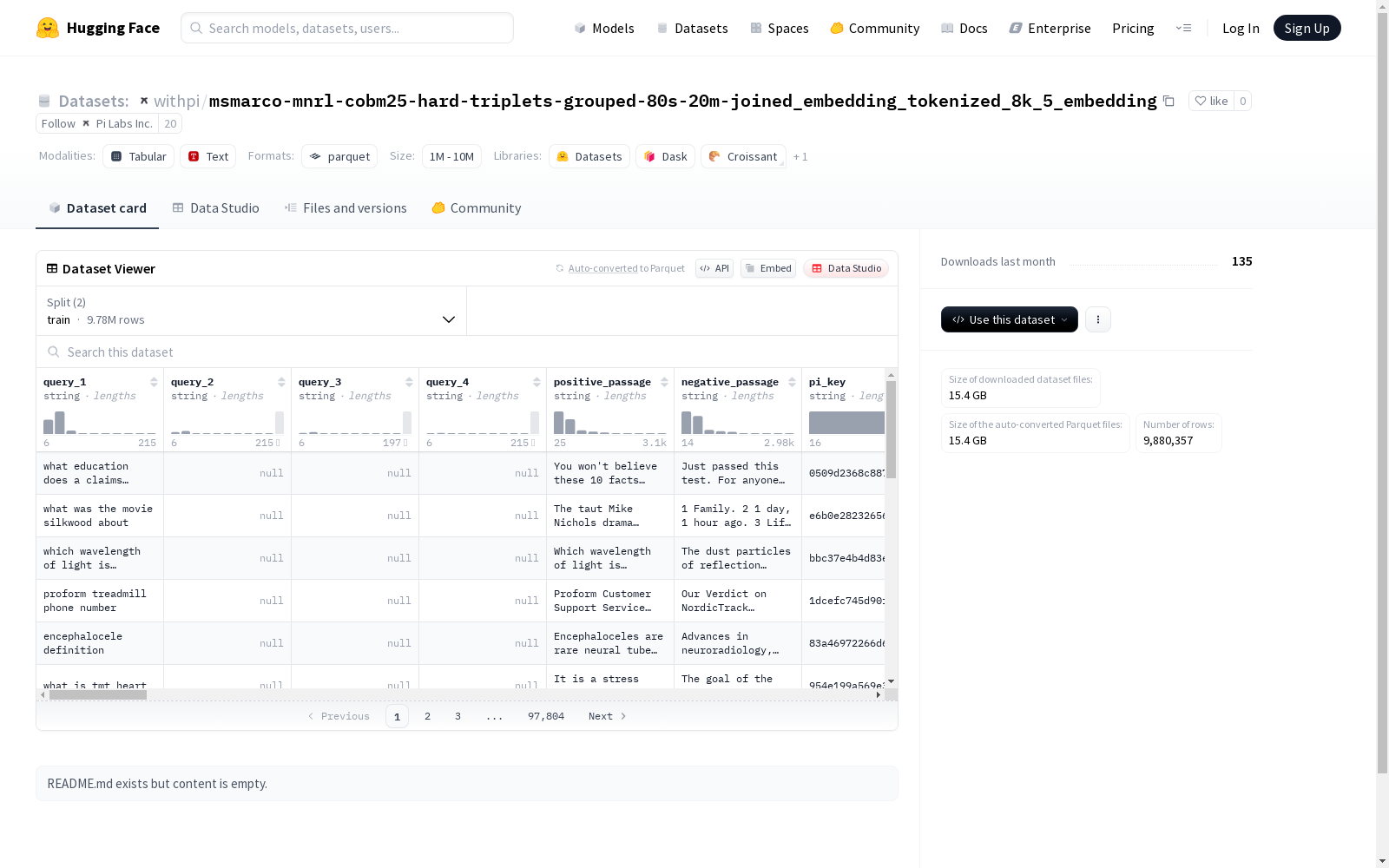The width and height of the screenshot is (1389, 868).
Task: Open the Pricing page
Action: (x=1133, y=28)
